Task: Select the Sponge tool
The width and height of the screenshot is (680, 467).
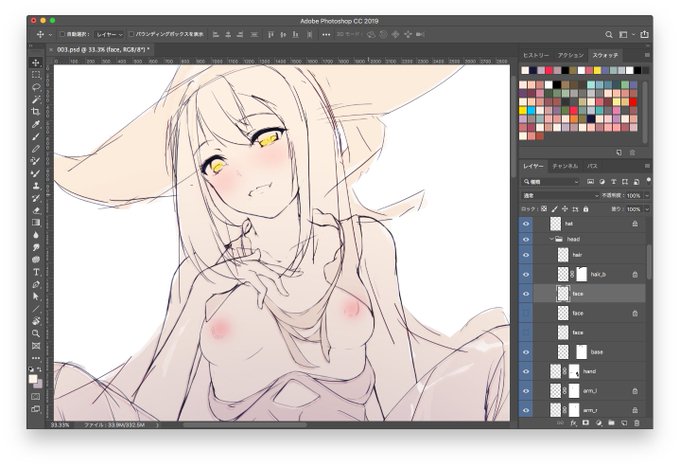Action: coord(36,259)
